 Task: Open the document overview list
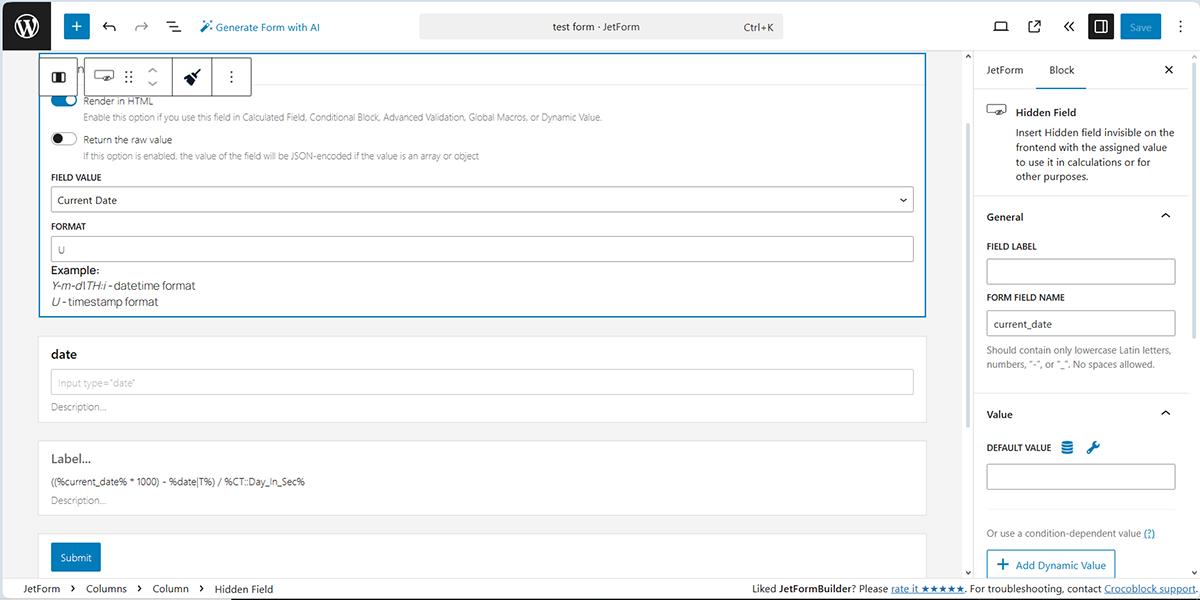pos(173,27)
